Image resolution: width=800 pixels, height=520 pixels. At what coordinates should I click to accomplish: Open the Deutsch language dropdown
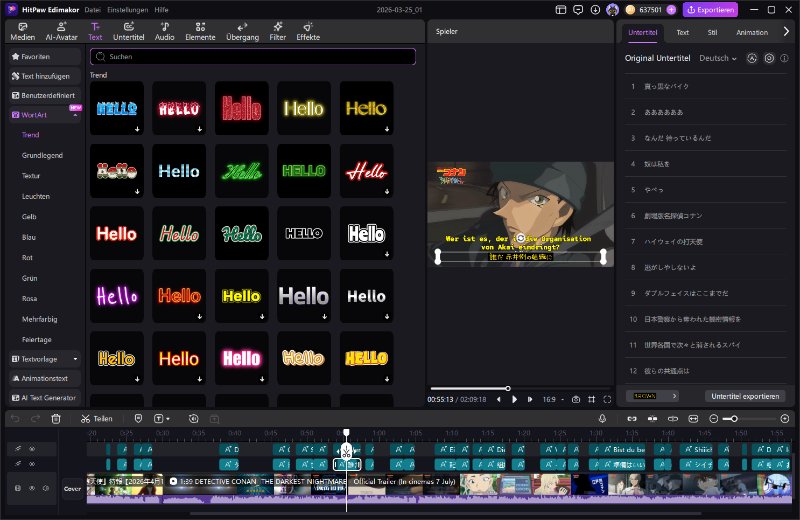[718, 58]
